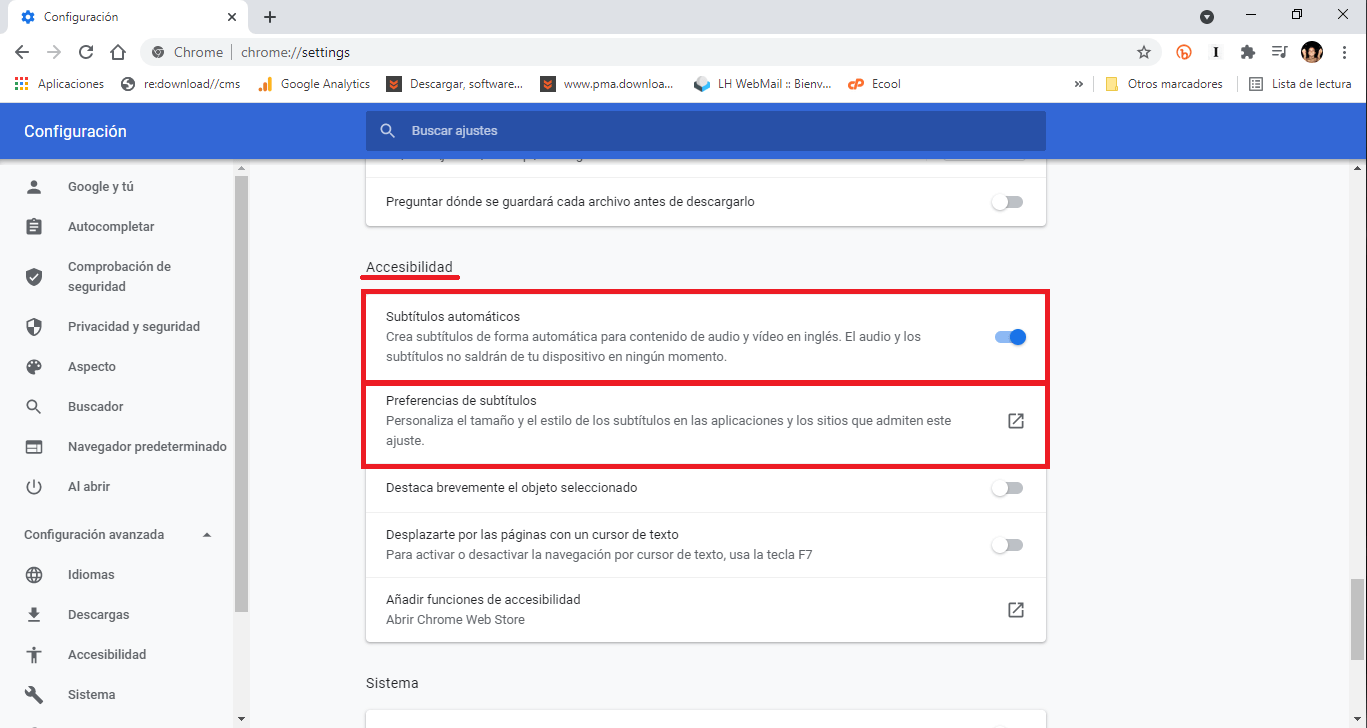Open the LH WebMail bookmark
Viewport: 1367px width, 728px height.
(763, 84)
